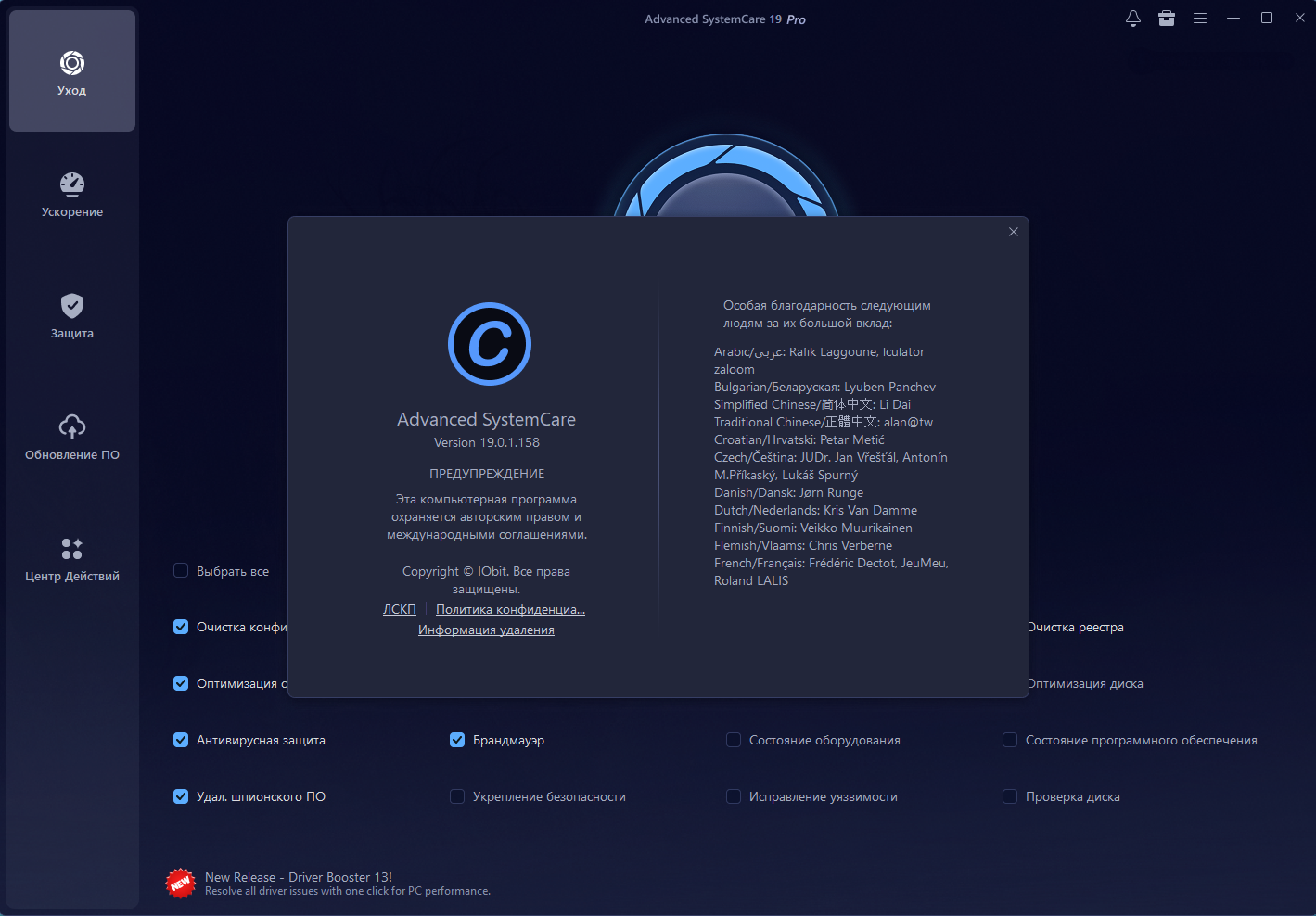Enable Состояние оборудования checkbox
Viewport: 1316px width, 916px height.
734,740
